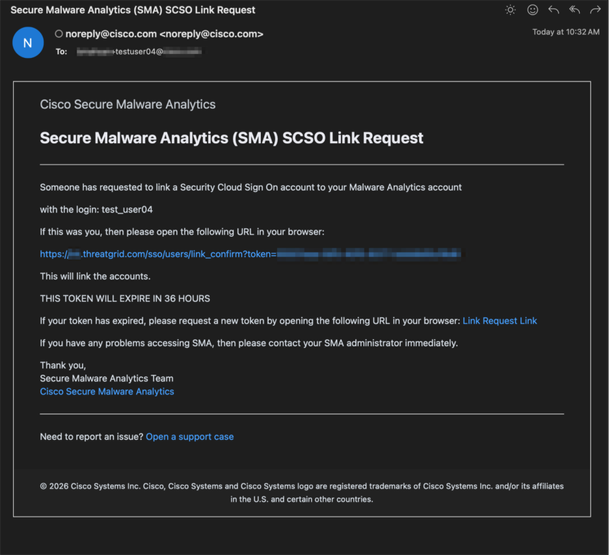Open the threatgrid link_confirm URL
Image resolution: width=609 pixels, height=555 pixels.
click(x=250, y=254)
